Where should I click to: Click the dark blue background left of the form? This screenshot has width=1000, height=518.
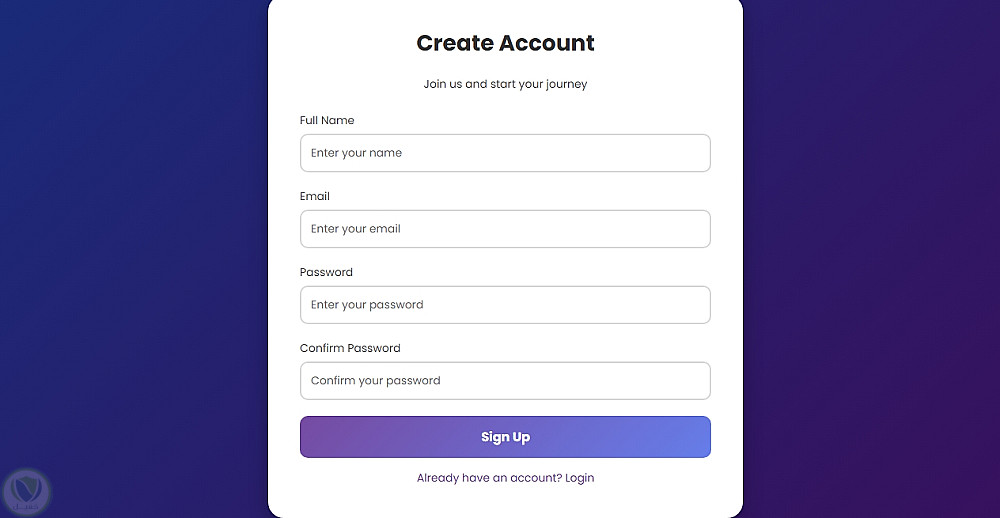point(130,250)
